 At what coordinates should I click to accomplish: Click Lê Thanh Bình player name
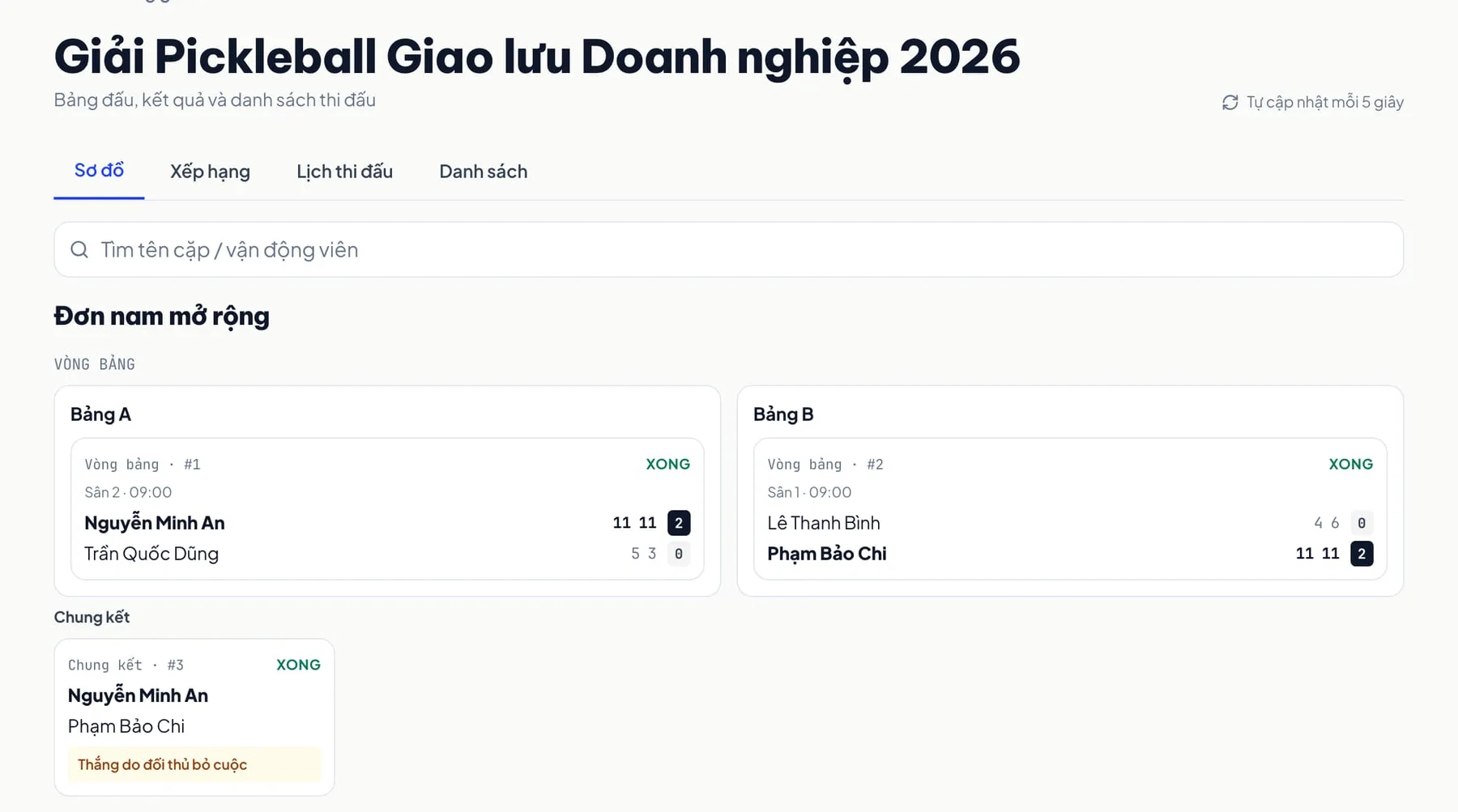(x=824, y=523)
